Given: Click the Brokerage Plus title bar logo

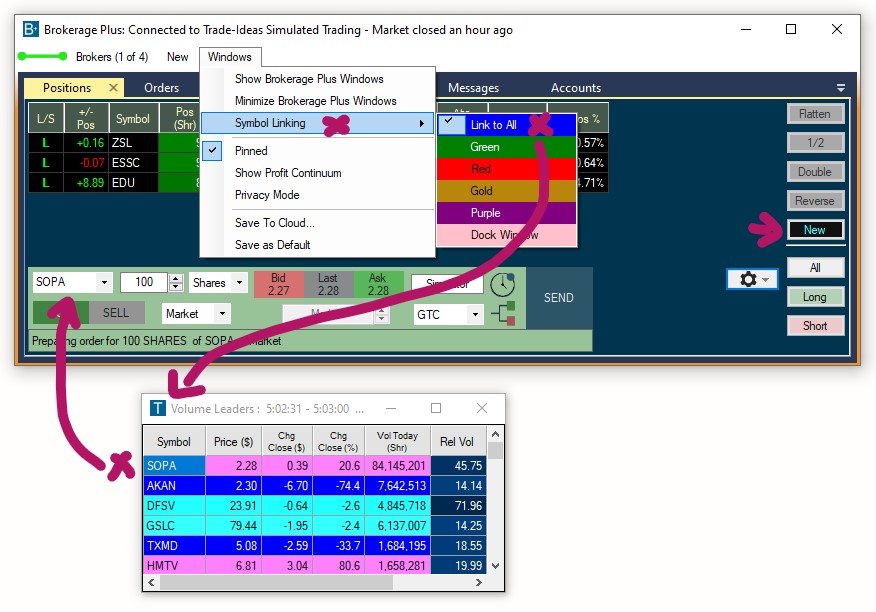Looking at the screenshot, I should pyautogui.click(x=30, y=30).
